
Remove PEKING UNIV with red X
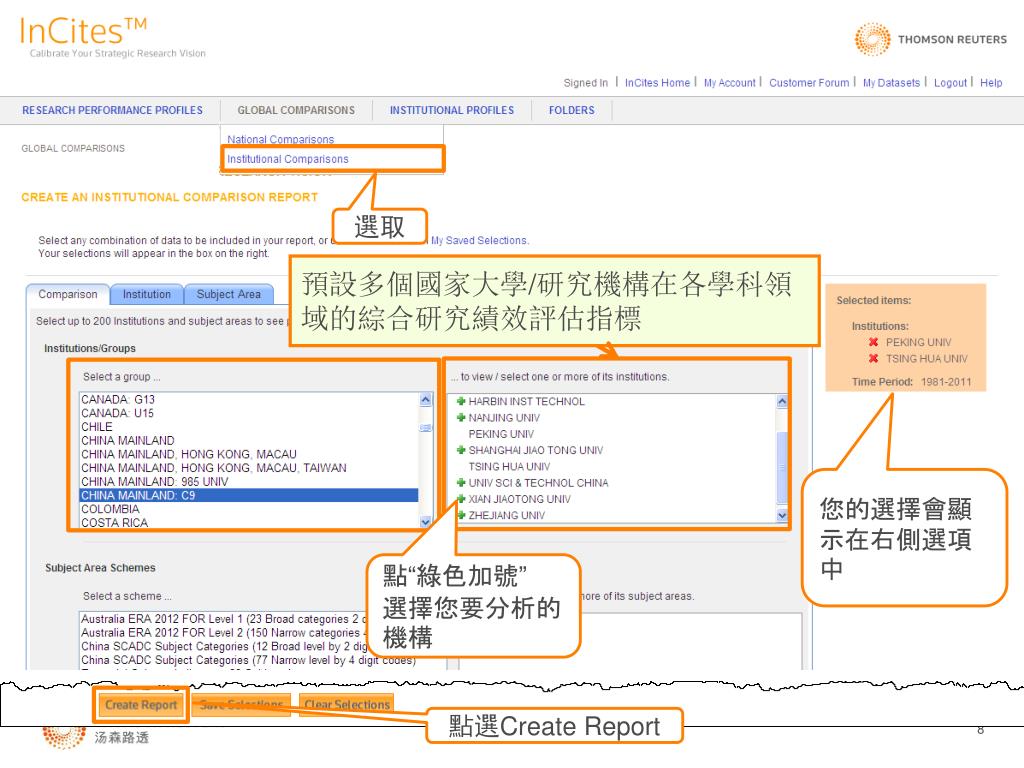(873, 342)
